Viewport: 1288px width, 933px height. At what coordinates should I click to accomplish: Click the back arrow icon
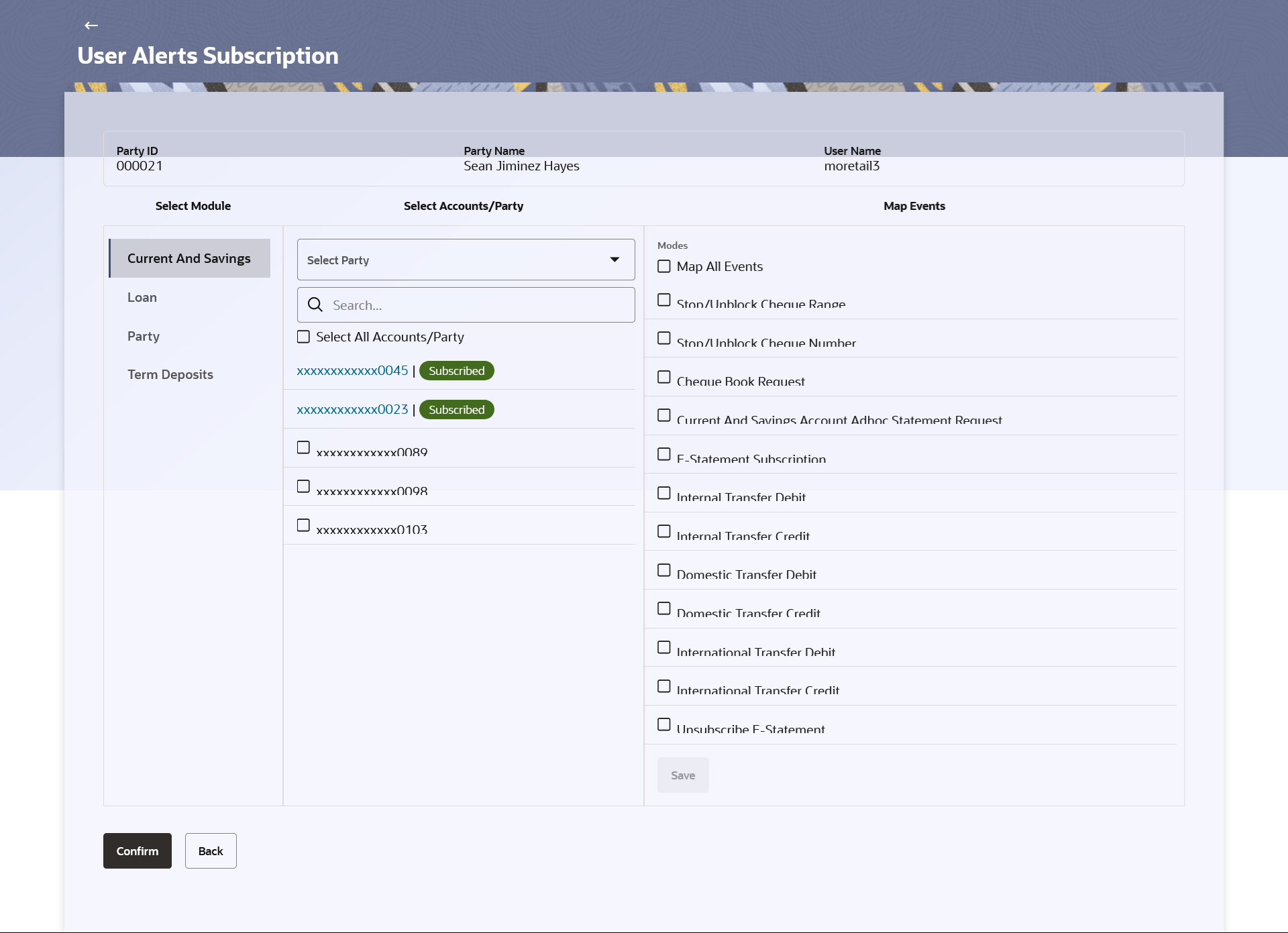91,25
